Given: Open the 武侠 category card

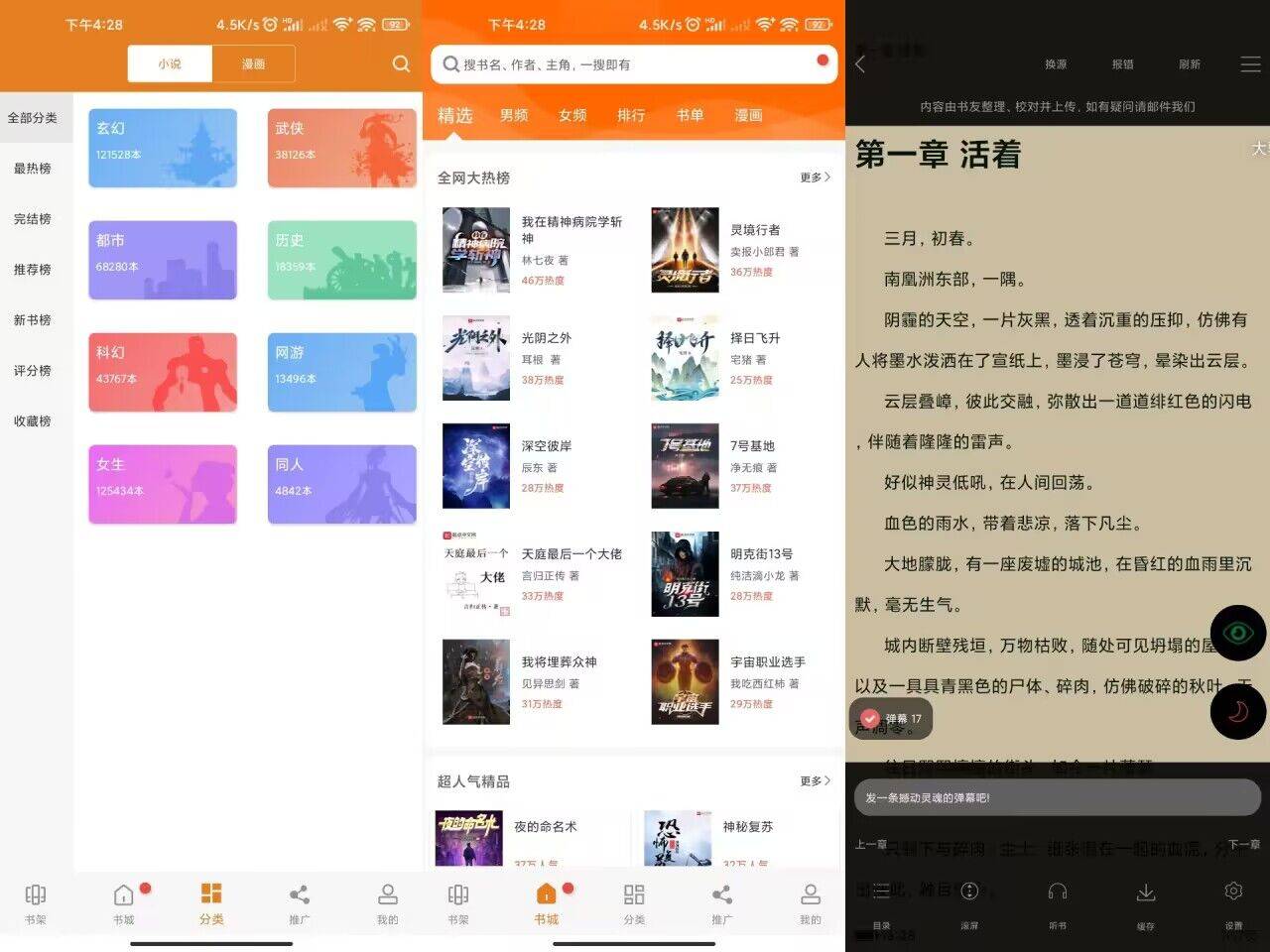Looking at the screenshot, I should coord(342,148).
